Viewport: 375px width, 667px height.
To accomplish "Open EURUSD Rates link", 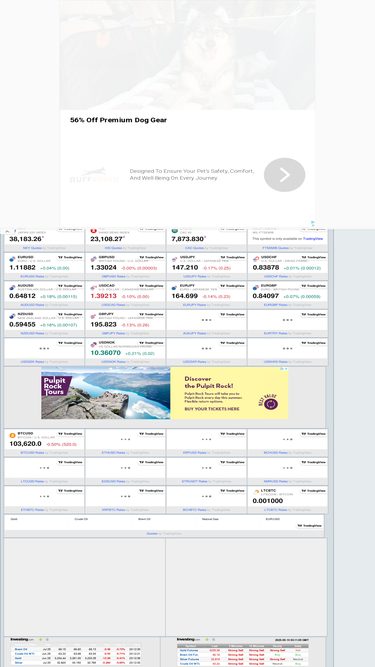I will (32, 276).
